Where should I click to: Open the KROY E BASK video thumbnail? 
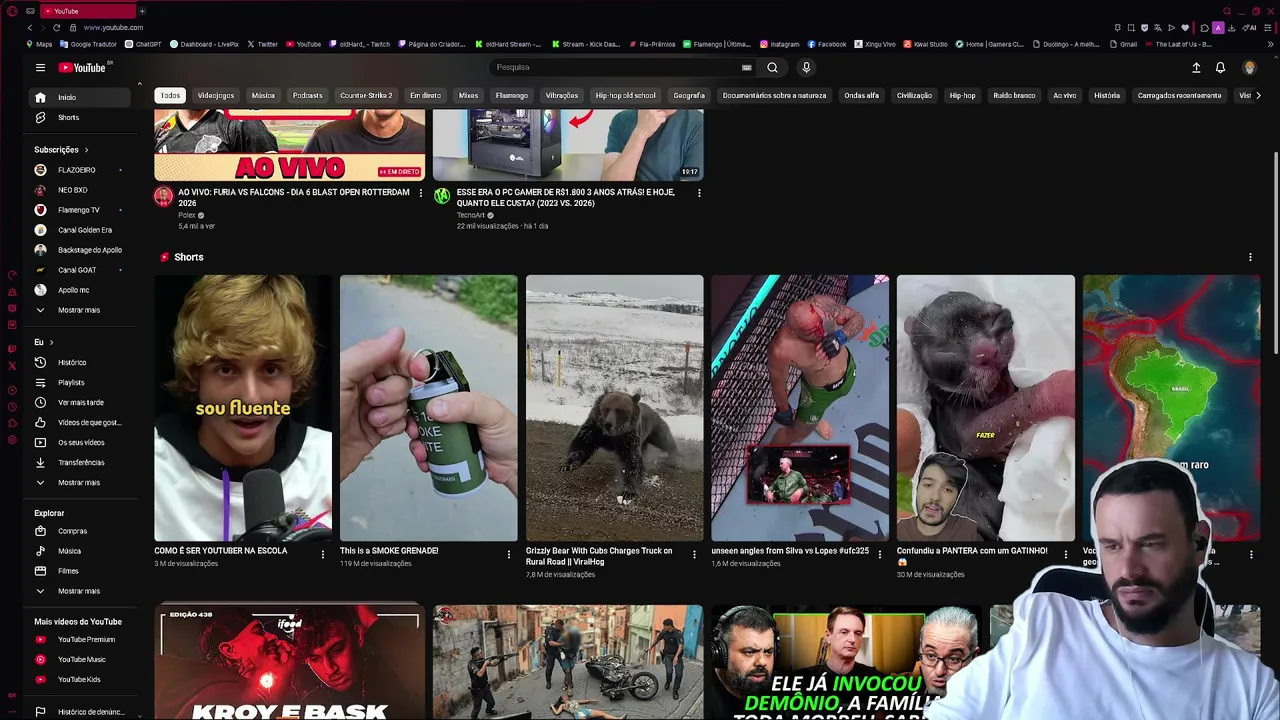tap(290, 662)
